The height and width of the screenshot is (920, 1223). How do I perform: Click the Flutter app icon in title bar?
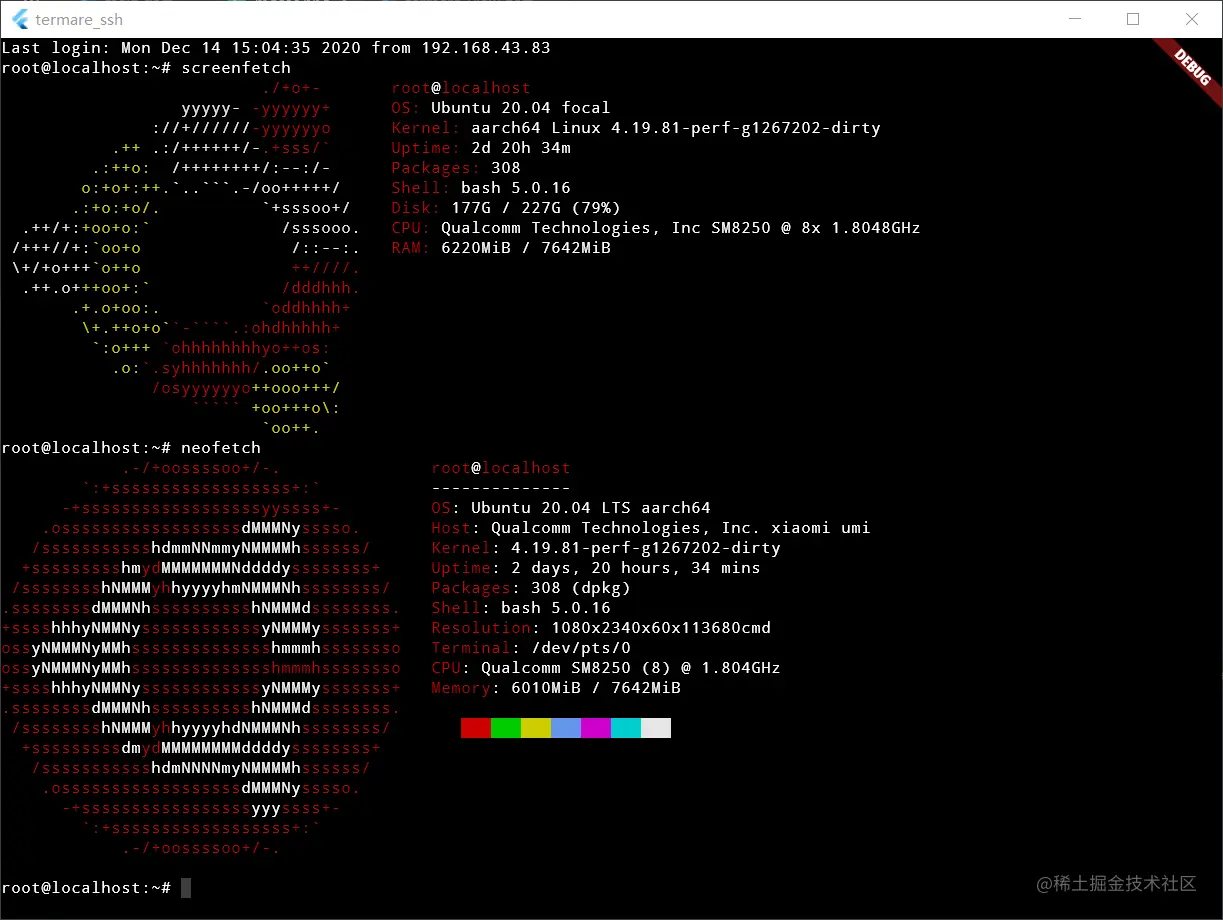click(20, 19)
